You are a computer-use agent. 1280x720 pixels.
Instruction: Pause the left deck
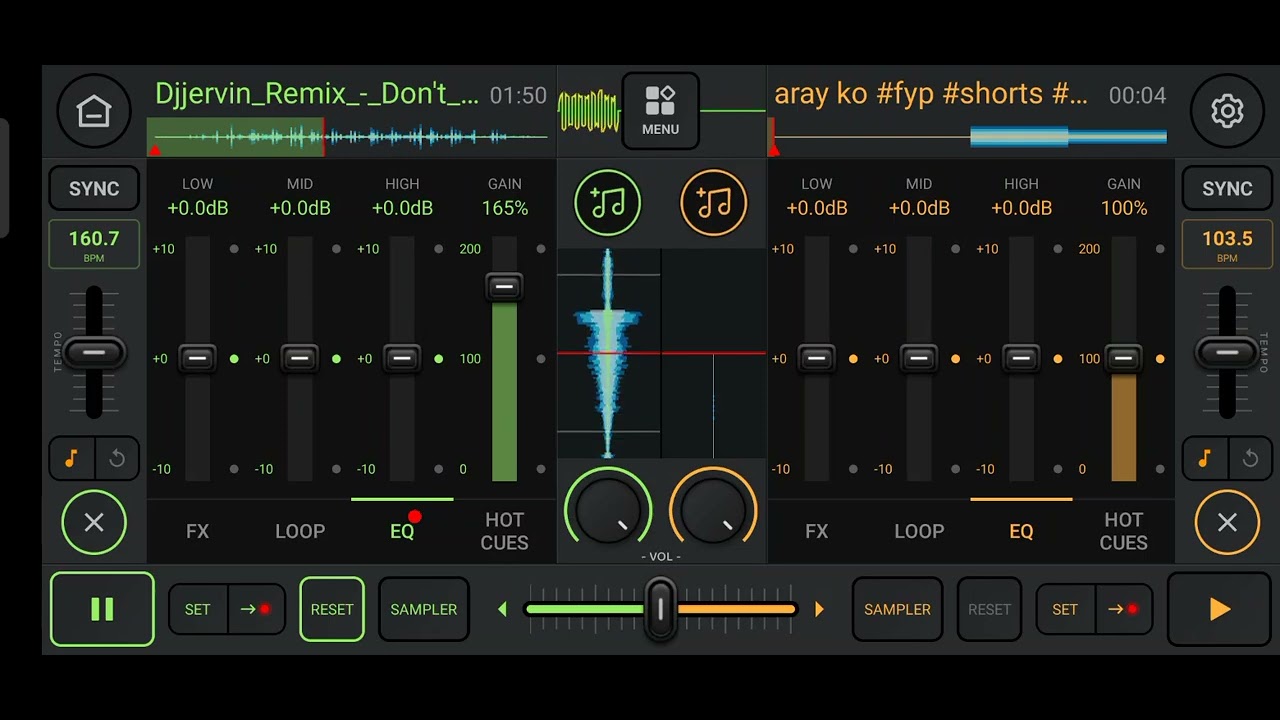point(102,609)
